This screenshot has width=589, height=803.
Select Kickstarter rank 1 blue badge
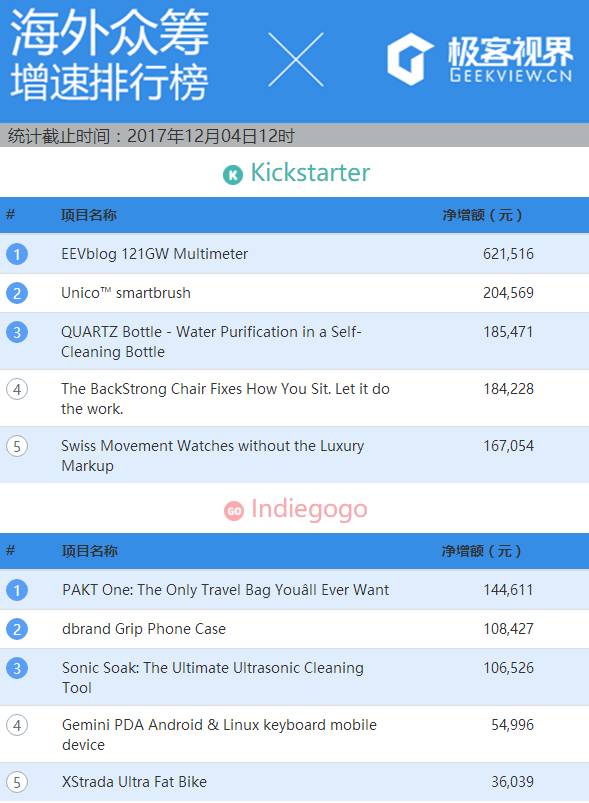pos(17,254)
